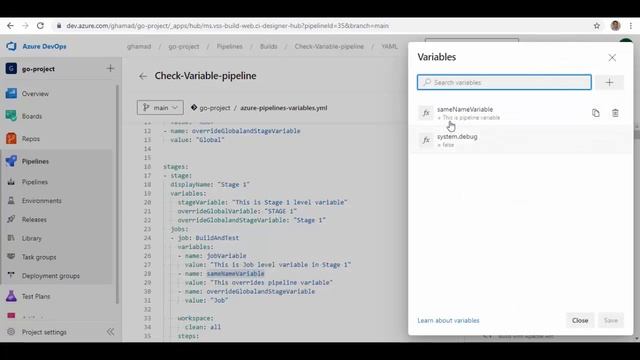640x360 pixels.
Task: Click Builds in the breadcrumb
Action: 269,47
